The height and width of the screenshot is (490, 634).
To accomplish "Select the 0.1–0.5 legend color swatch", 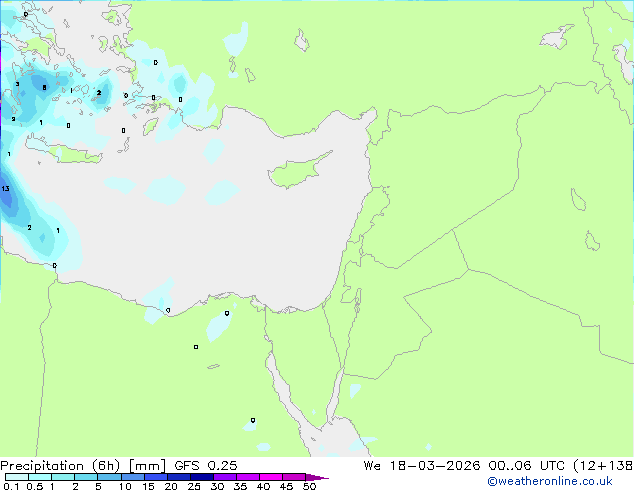I will click(17, 477).
